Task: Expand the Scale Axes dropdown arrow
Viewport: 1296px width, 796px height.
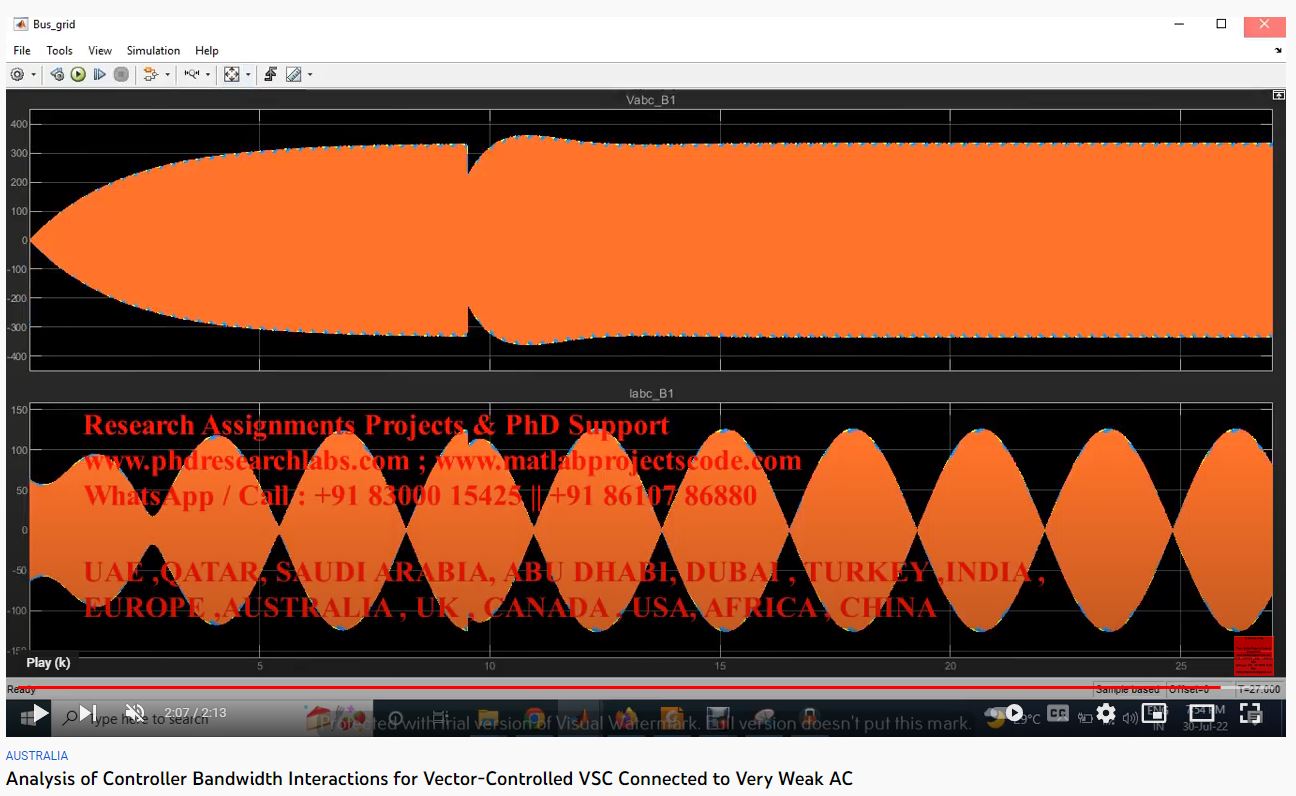Action: [x=248, y=75]
